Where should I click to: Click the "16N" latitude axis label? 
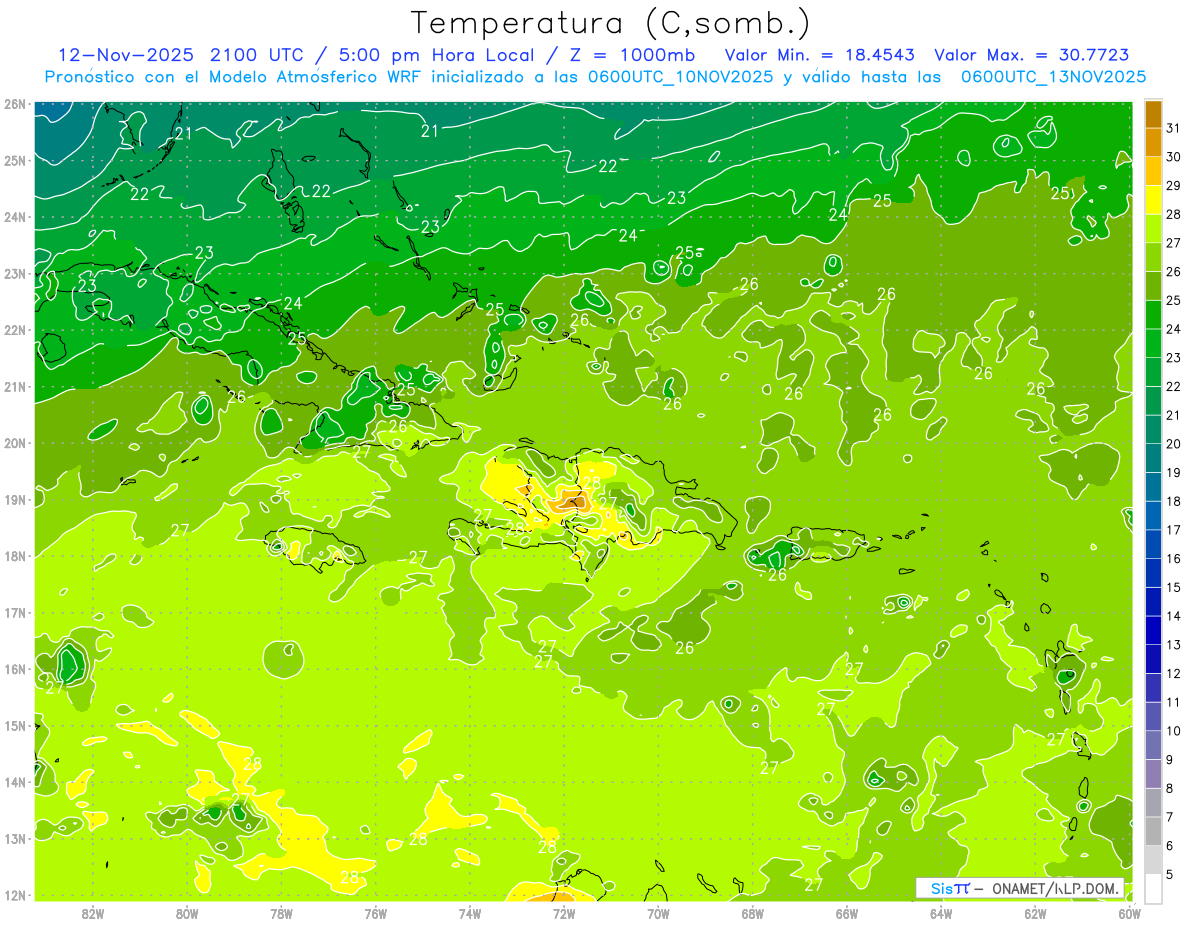(14, 669)
